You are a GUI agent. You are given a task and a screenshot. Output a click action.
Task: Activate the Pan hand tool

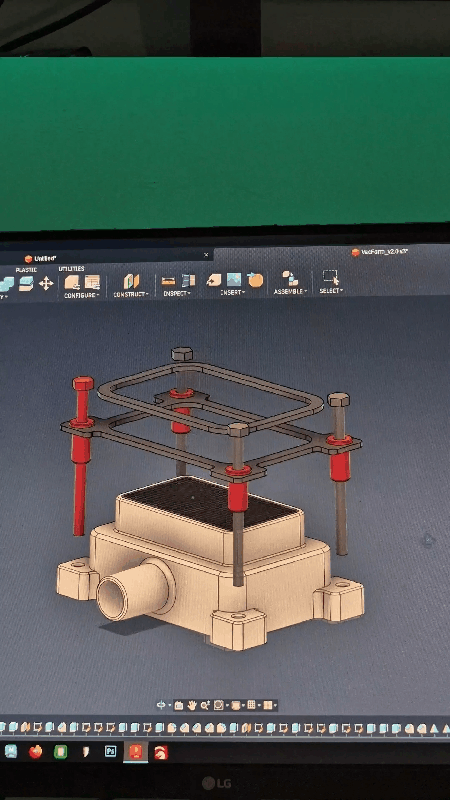192,706
